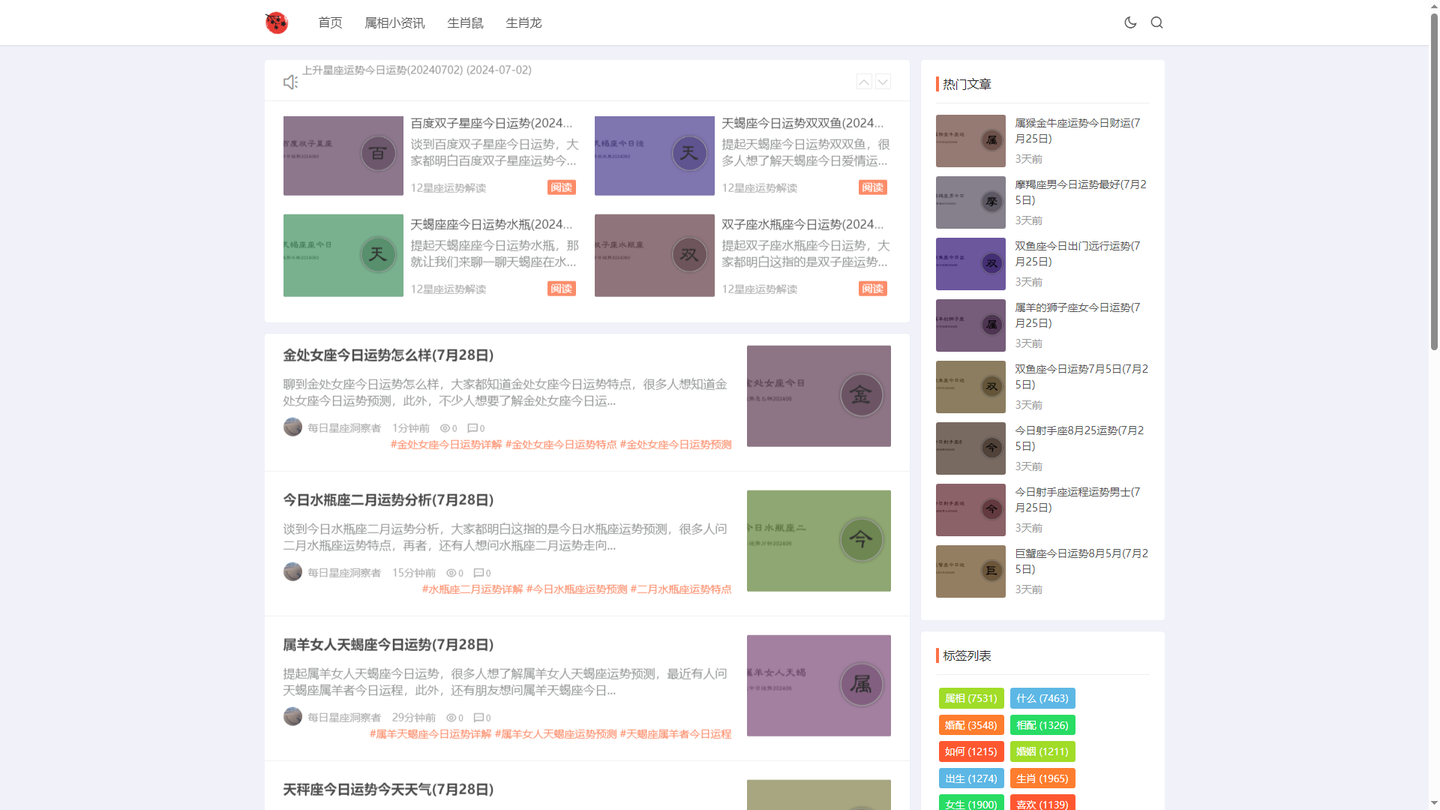Select the 生肖 (1965) tag
Image resolution: width=1440 pixels, height=810 pixels.
(x=1042, y=778)
